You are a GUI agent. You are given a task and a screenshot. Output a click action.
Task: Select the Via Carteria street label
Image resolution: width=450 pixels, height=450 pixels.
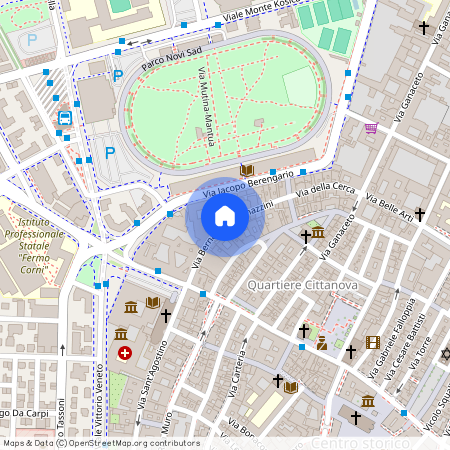[237, 374]
